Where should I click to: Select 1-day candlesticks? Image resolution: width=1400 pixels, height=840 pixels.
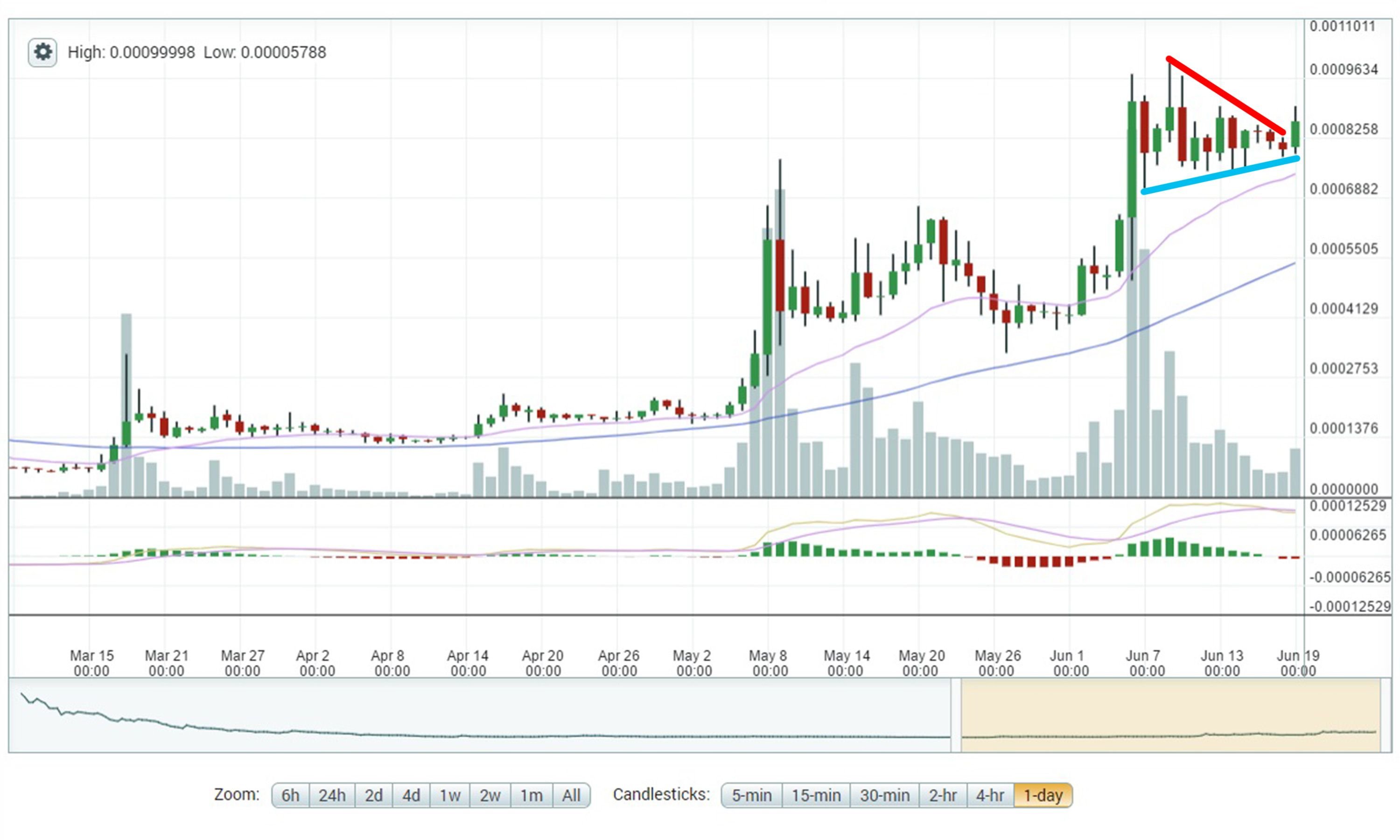[1043, 795]
